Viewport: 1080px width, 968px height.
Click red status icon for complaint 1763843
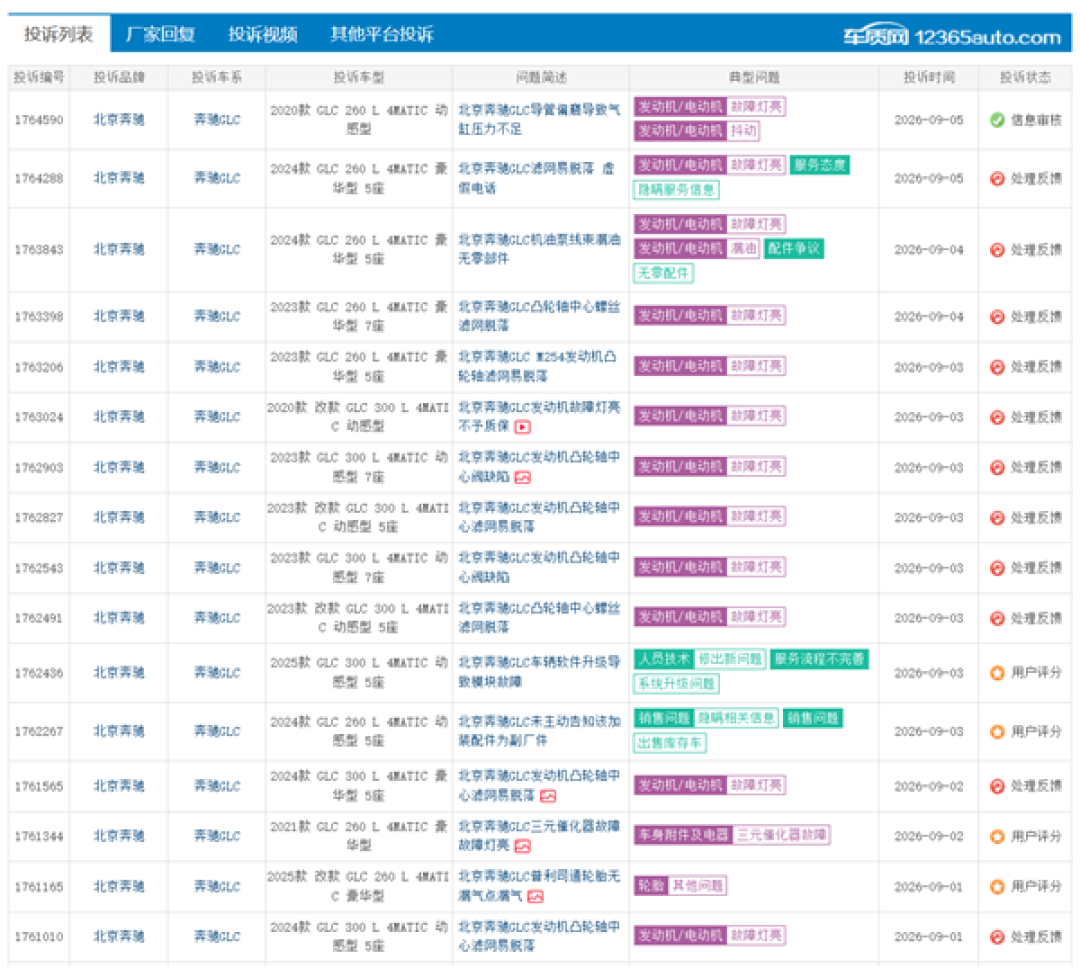coord(997,249)
